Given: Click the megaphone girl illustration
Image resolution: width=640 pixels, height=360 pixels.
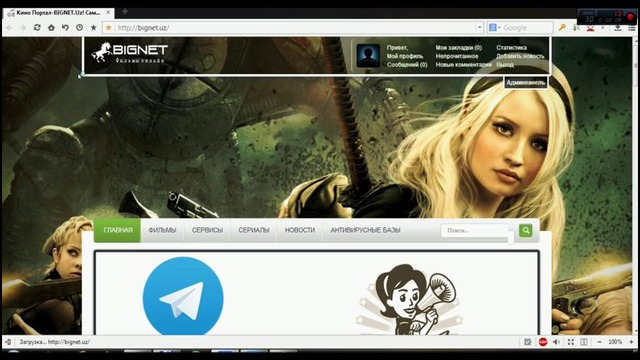Looking at the screenshot, I should 410,299.
